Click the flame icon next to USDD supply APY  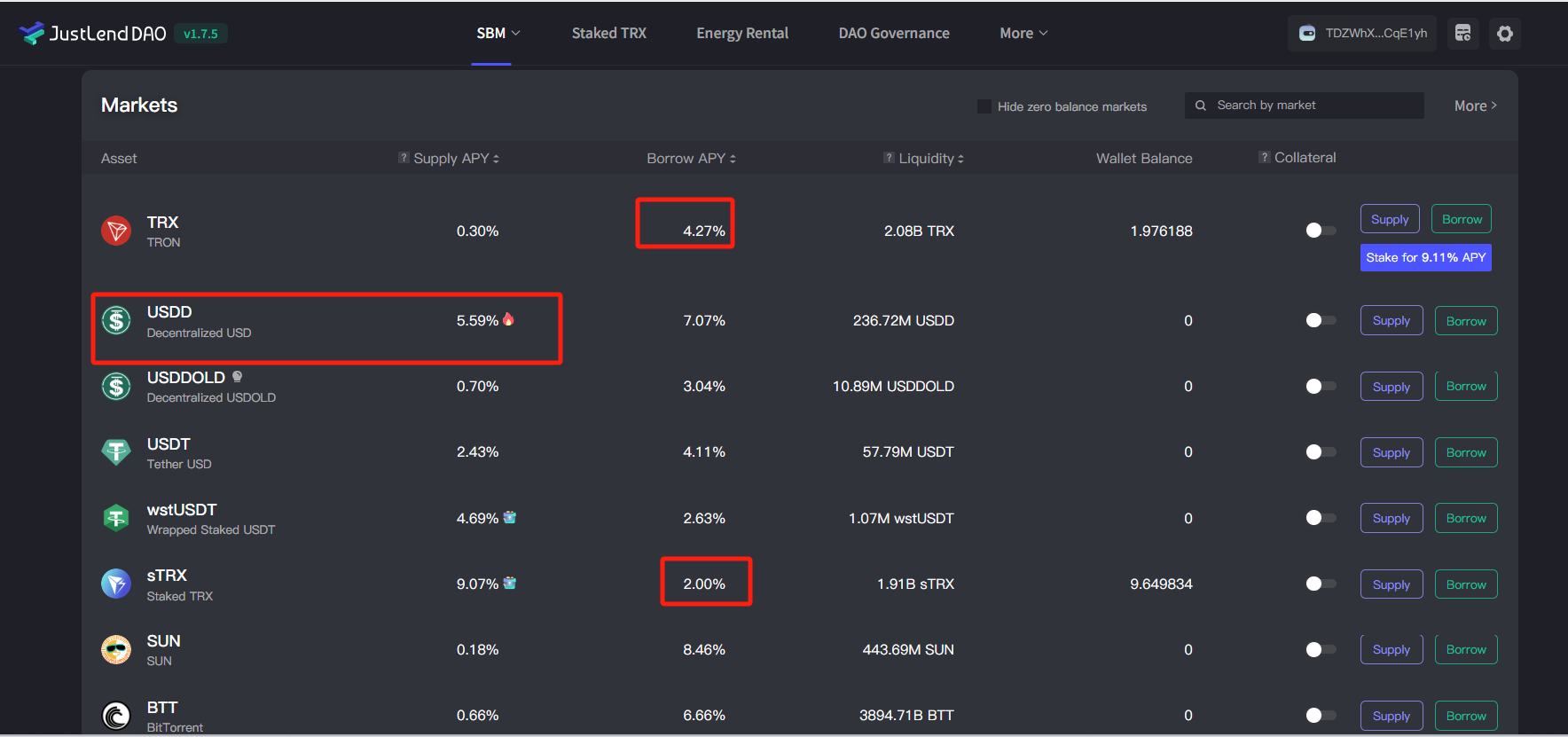click(x=508, y=319)
